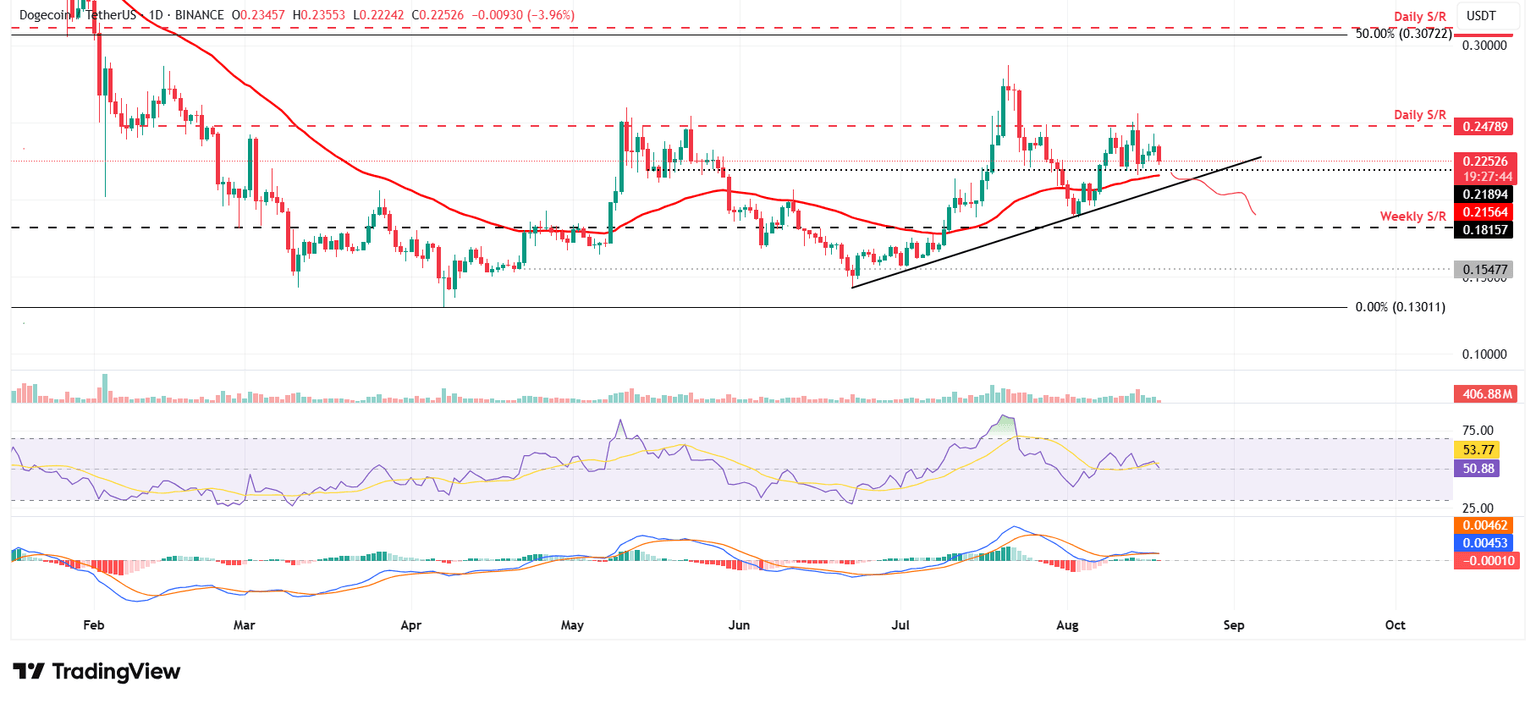
Task: Click the Weekly S/R label
Action: point(1413,216)
